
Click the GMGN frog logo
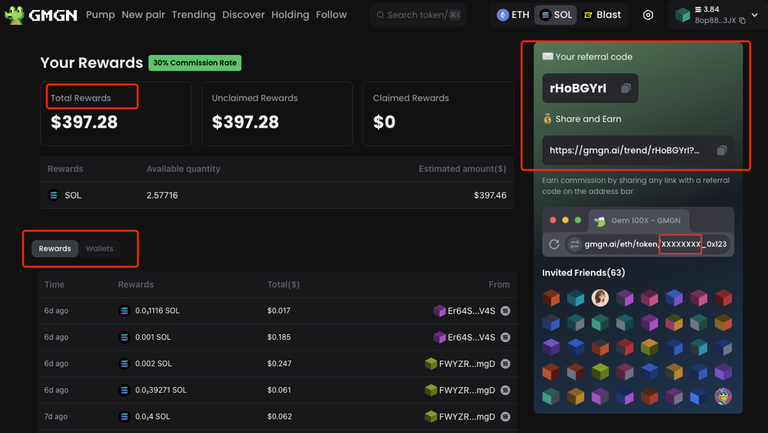point(14,15)
